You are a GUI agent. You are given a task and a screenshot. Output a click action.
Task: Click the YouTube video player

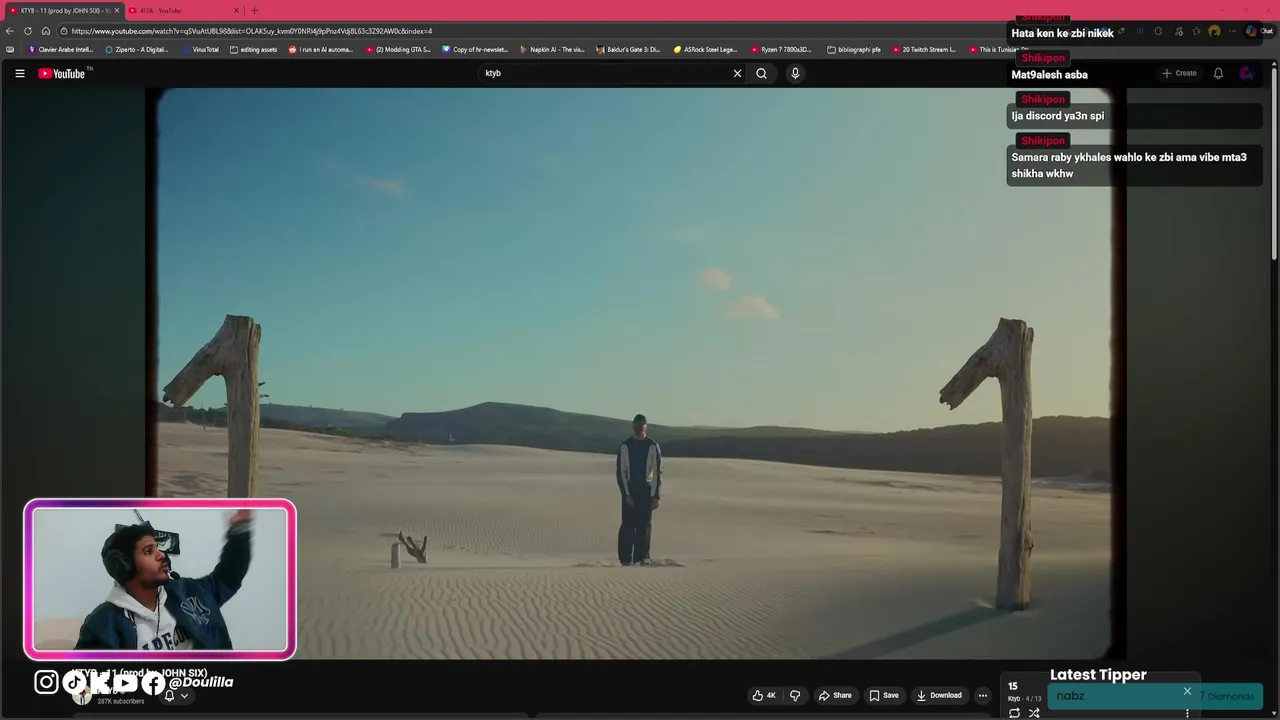(635, 373)
